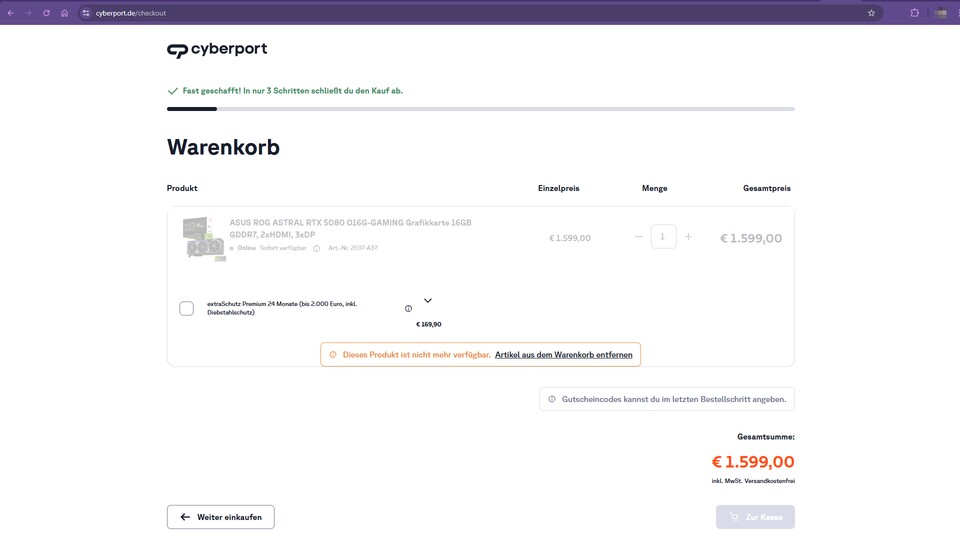Reload the checkout page
Image resolution: width=960 pixels, height=540 pixels.
(x=46, y=13)
